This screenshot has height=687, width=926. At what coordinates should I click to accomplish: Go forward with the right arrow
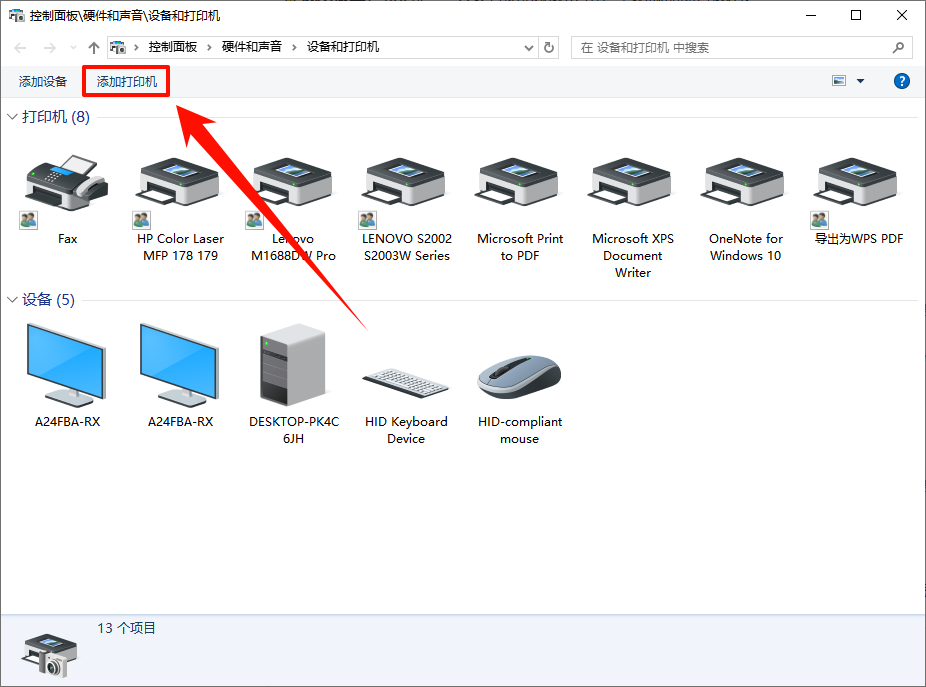coord(50,48)
